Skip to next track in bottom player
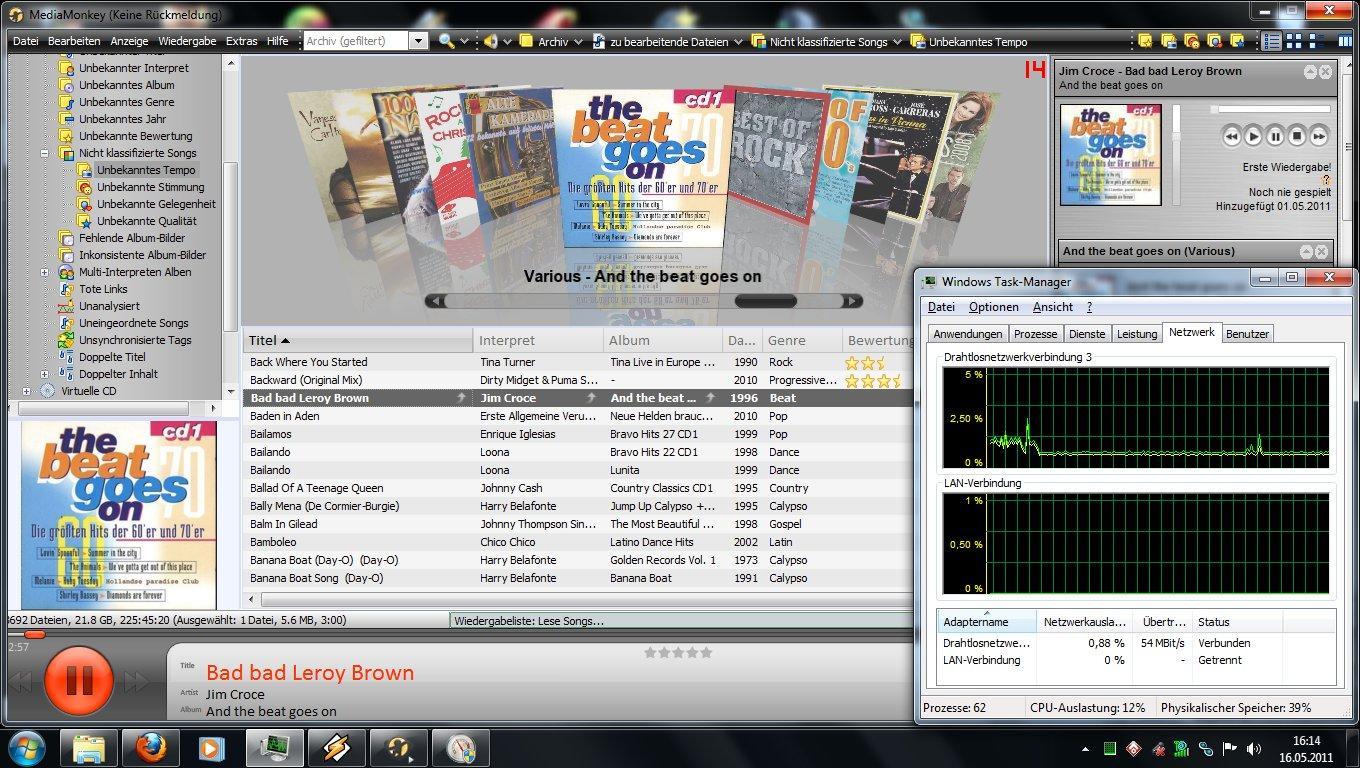The image size is (1360, 768). (137, 682)
